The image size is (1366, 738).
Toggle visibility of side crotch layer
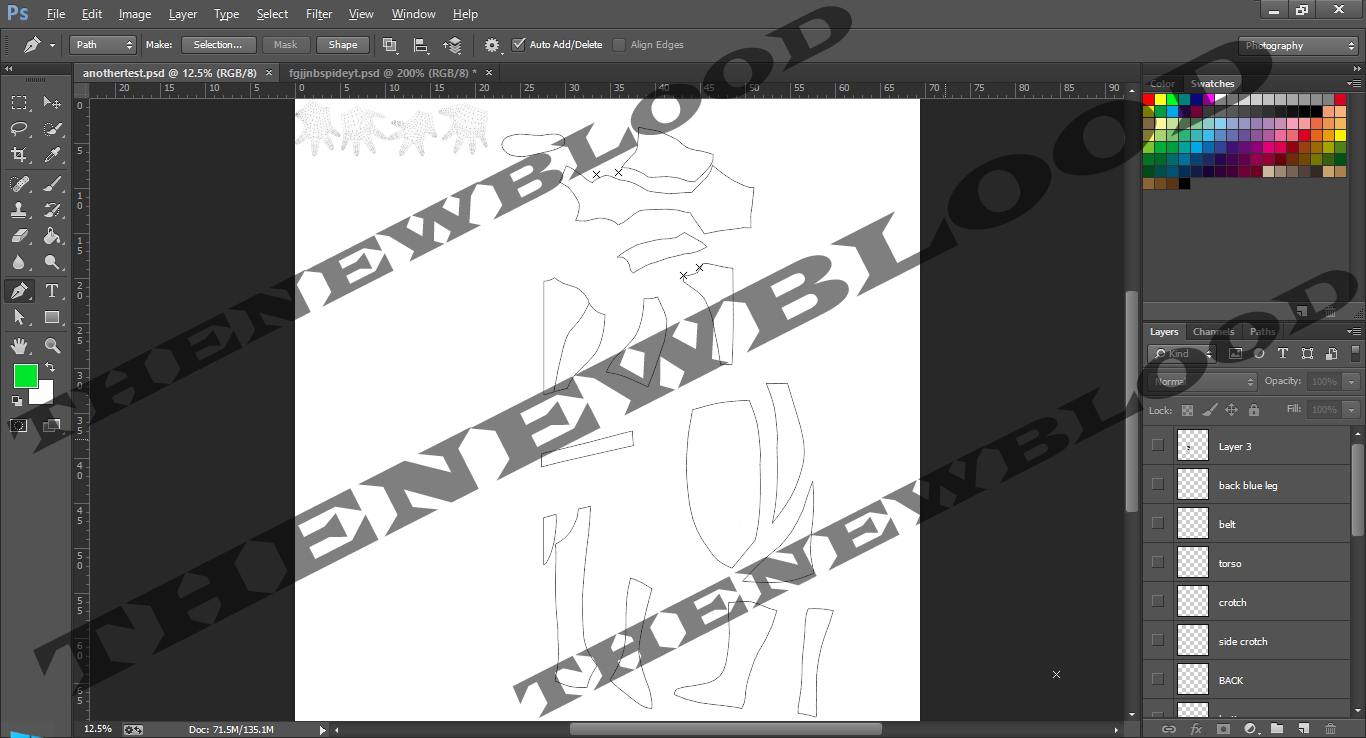click(1158, 641)
